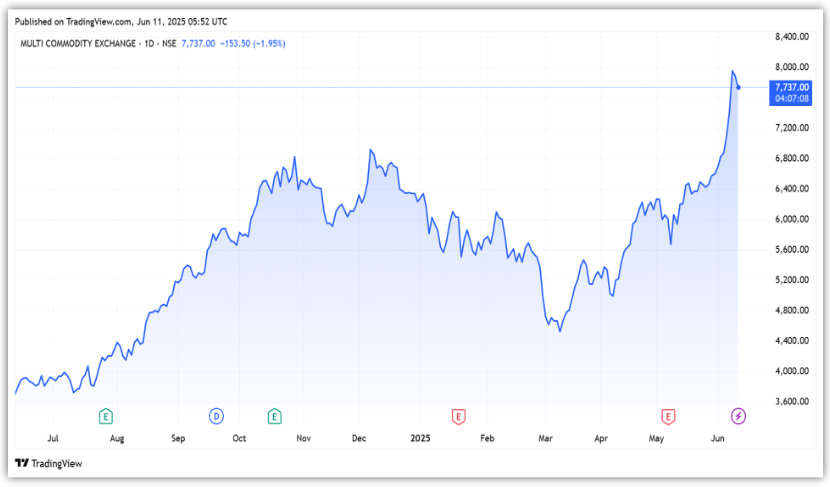
Task: Click the 6,000.00 price scale label
Action: pyautogui.click(x=791, y=219)
